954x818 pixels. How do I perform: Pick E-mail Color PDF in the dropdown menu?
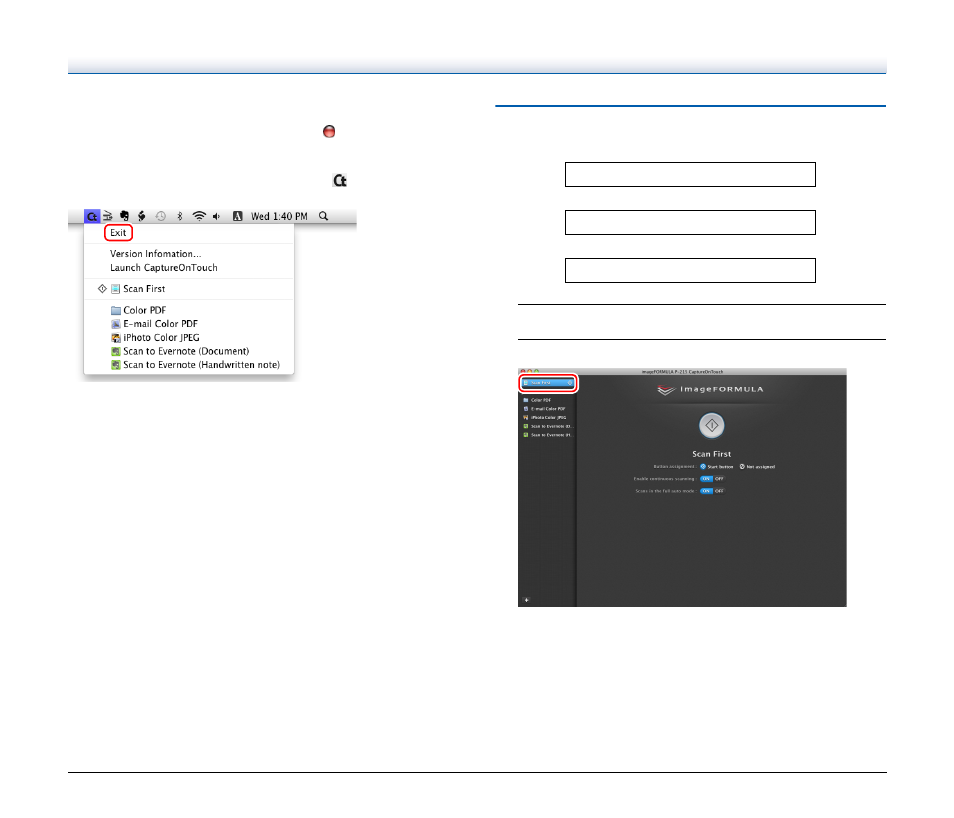(x=155, y=324)
